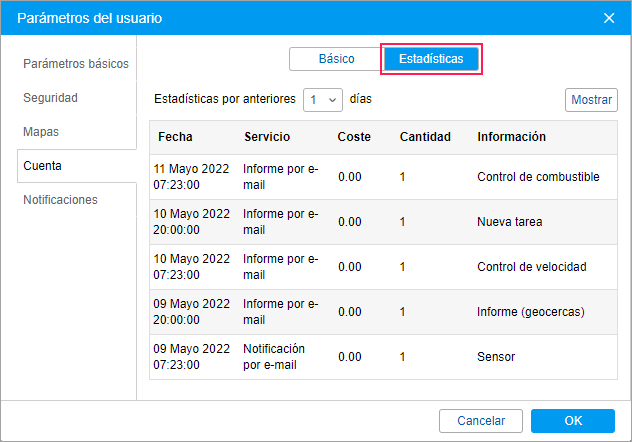Open the Mapas section
Image resolution: width=632 pixels, height=442 pixels.
click(x=42, y=132)
